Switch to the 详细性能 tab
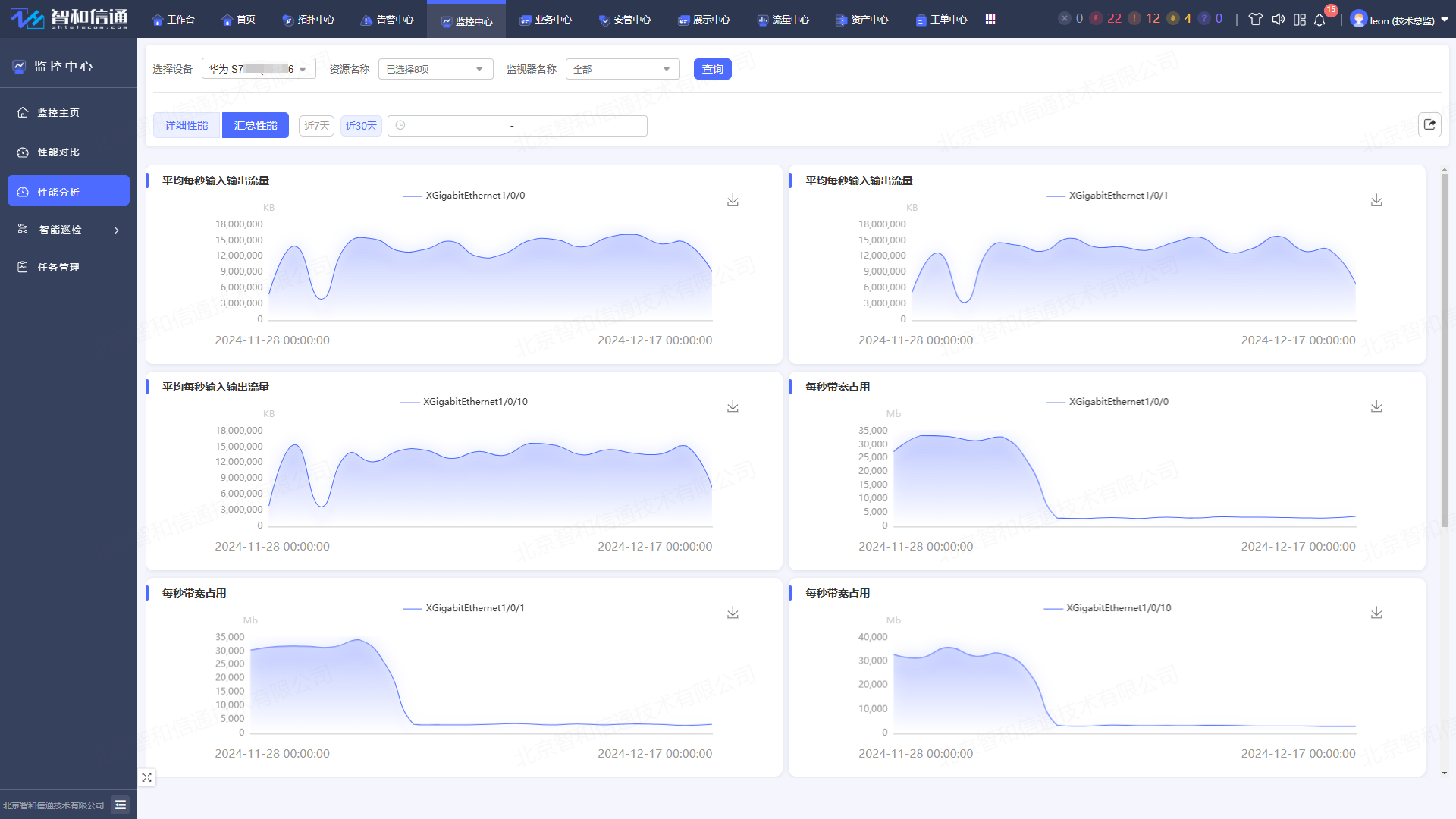 187,125
